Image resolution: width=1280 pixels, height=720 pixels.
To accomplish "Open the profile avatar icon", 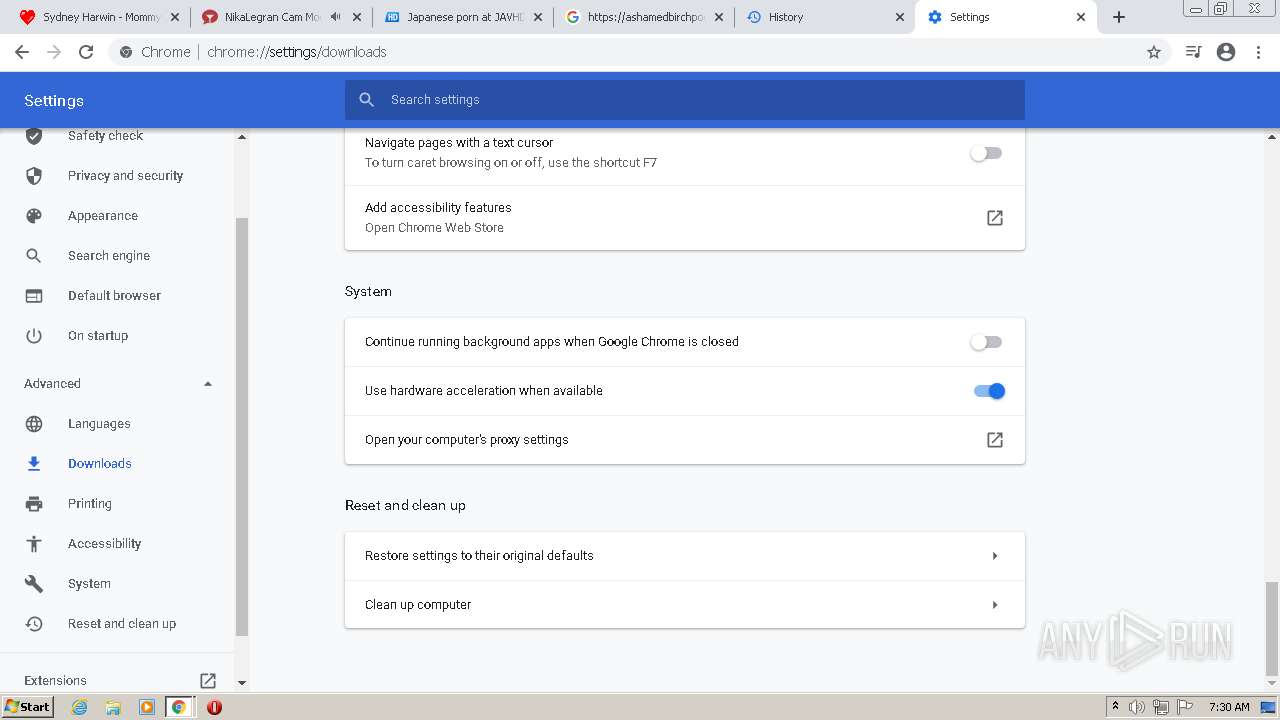I will coord(1226,52).
